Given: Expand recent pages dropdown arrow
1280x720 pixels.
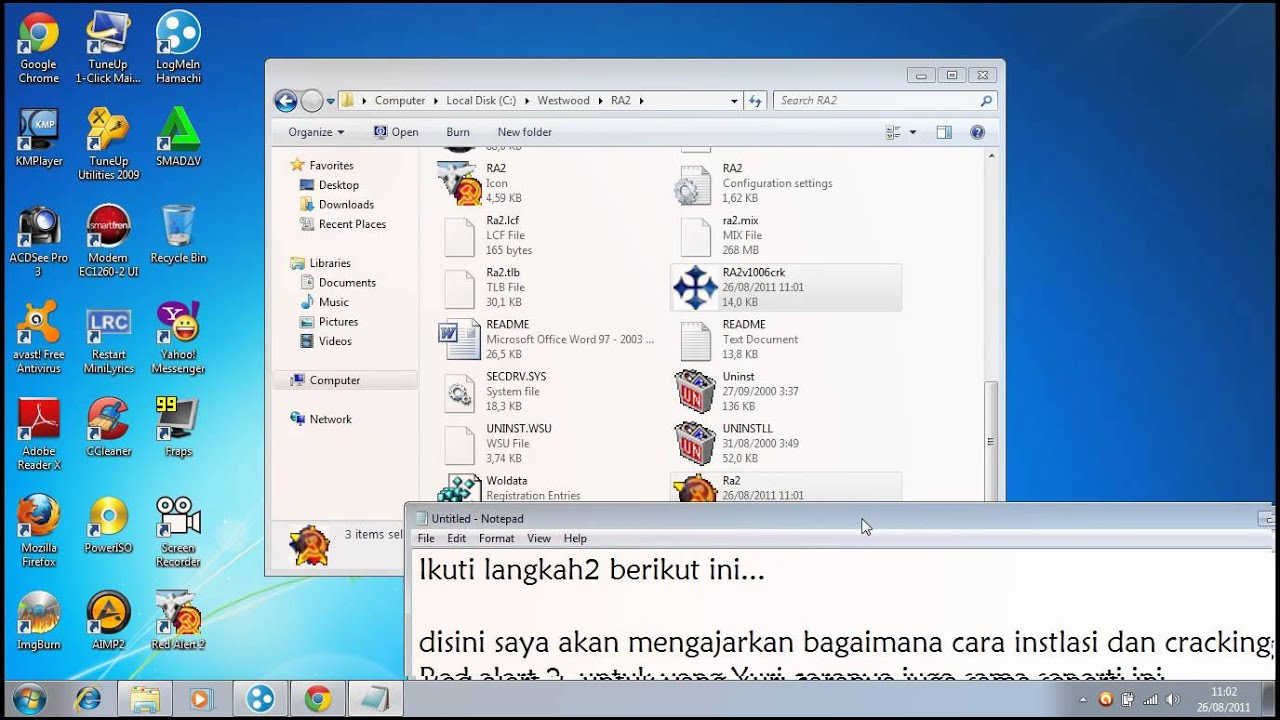Looking at the screenshot, I should coord(330,101).
